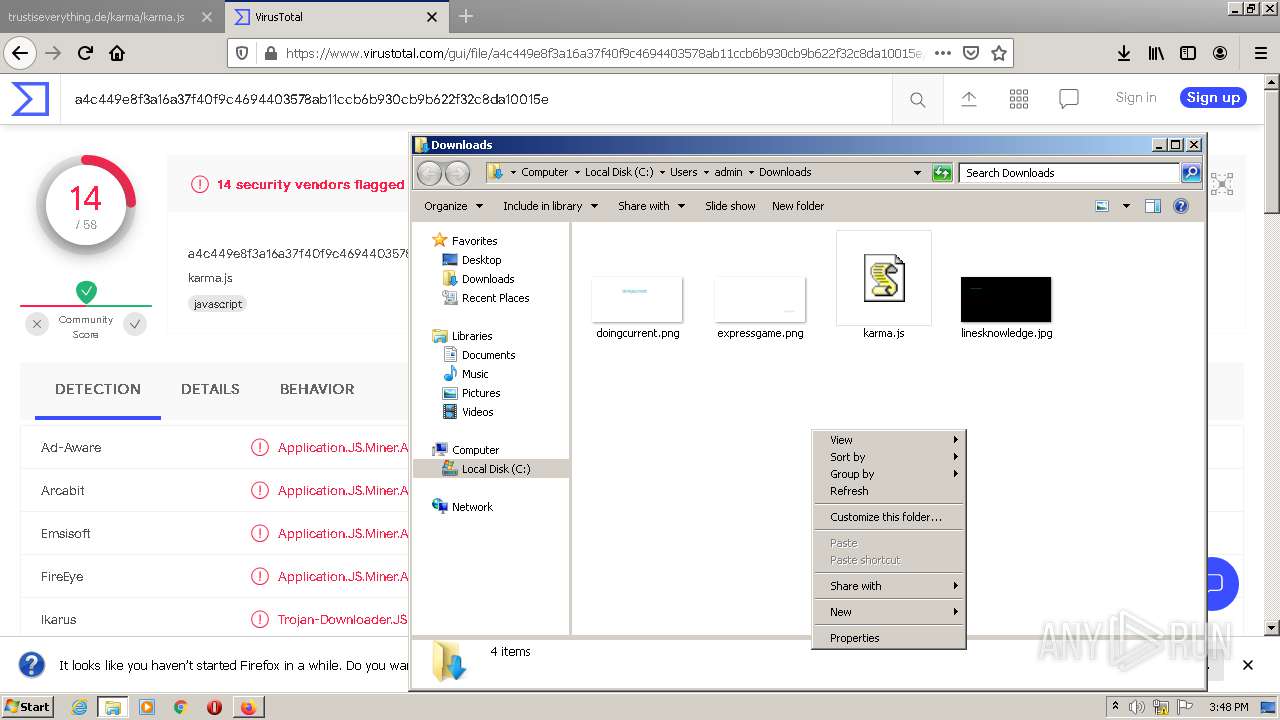This screenshot has width=1280, height=720.
Task: Click the Windows Start button
Action: tap(27, 707)
